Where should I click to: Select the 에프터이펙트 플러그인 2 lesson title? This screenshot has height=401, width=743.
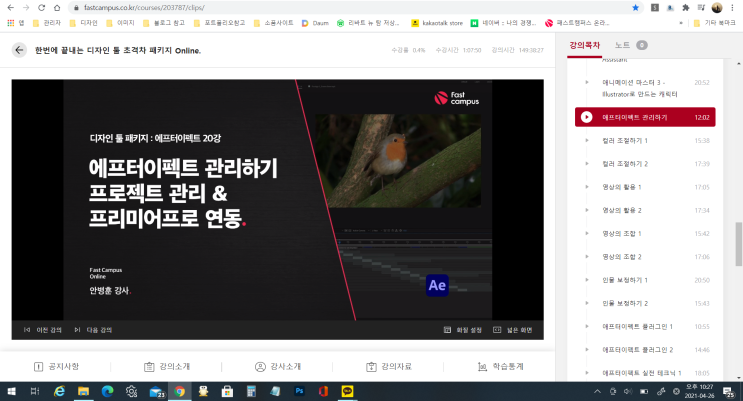coord(637,350)
